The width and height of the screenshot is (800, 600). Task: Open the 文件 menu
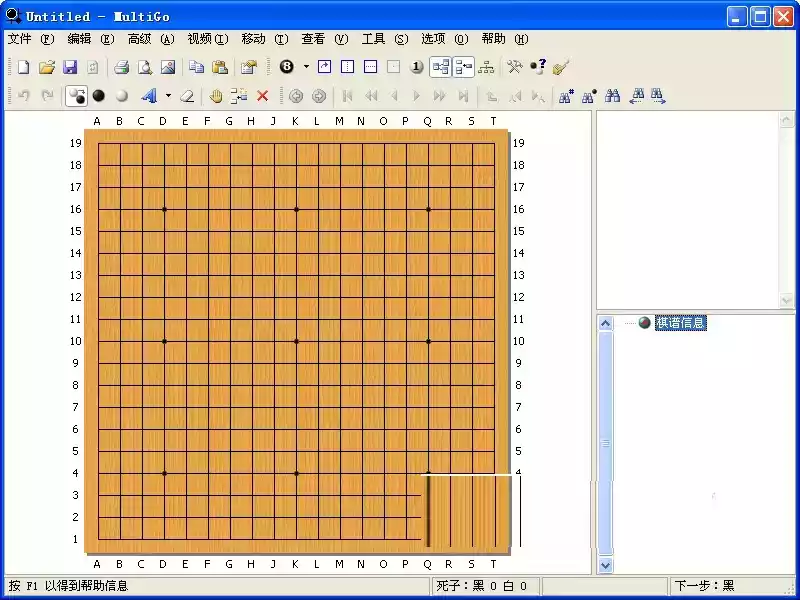pyautogui.click(x=22, y=39)
